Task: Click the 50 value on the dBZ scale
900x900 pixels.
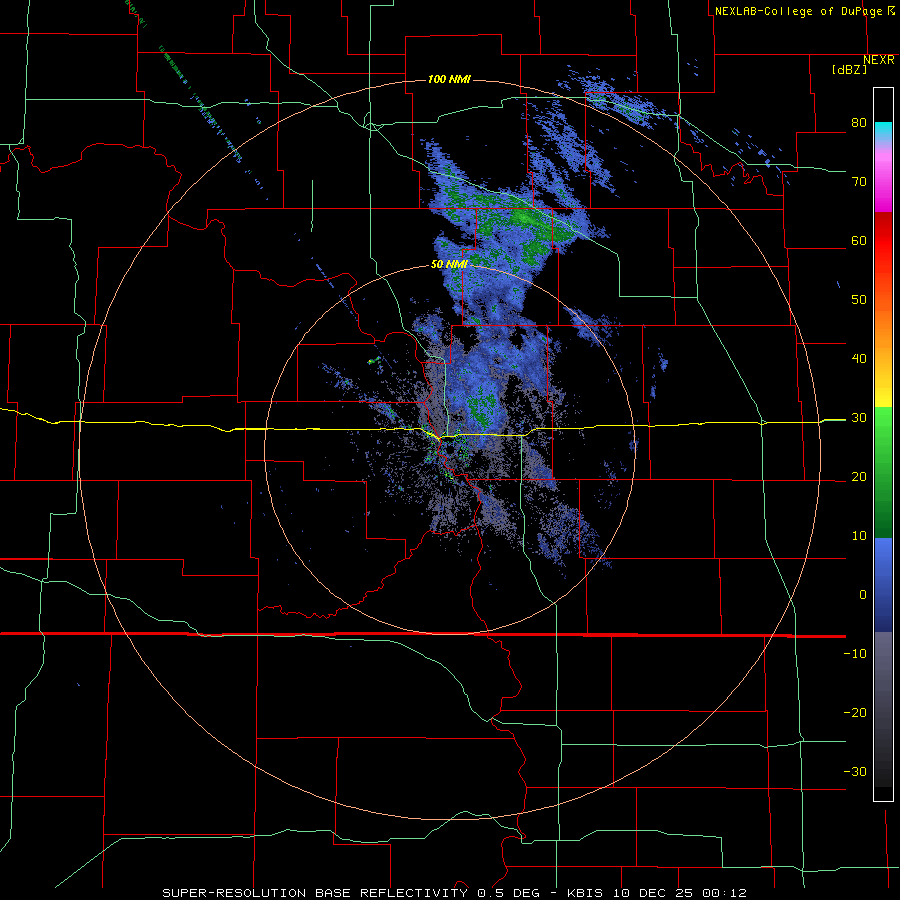Action: pyautogui.click(x=859, y=300)
